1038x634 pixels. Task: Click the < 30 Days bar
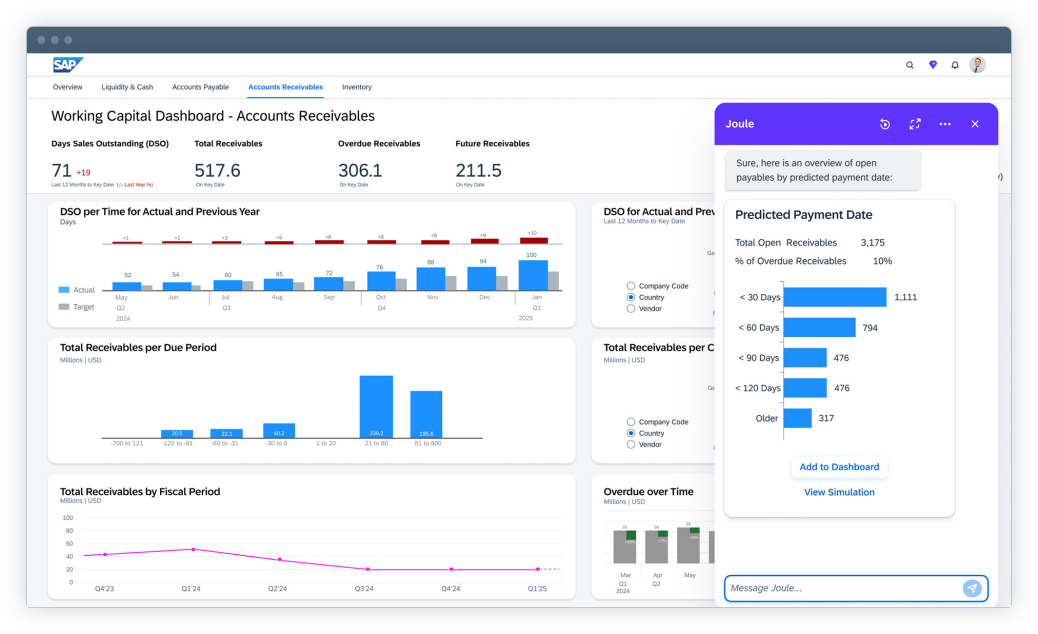point(835,297)
